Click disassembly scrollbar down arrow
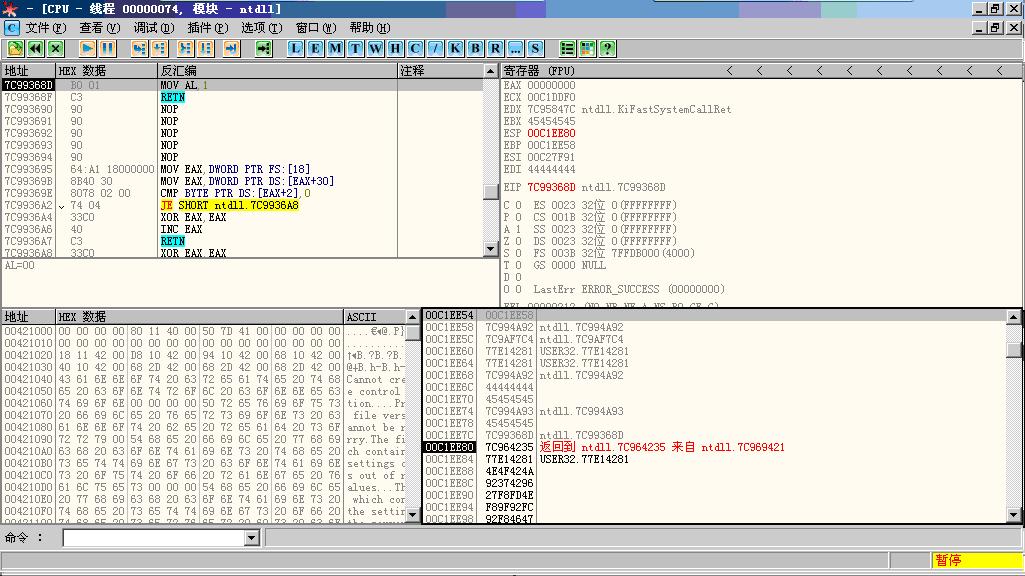 pyautogui.click(x=491, y=248)
